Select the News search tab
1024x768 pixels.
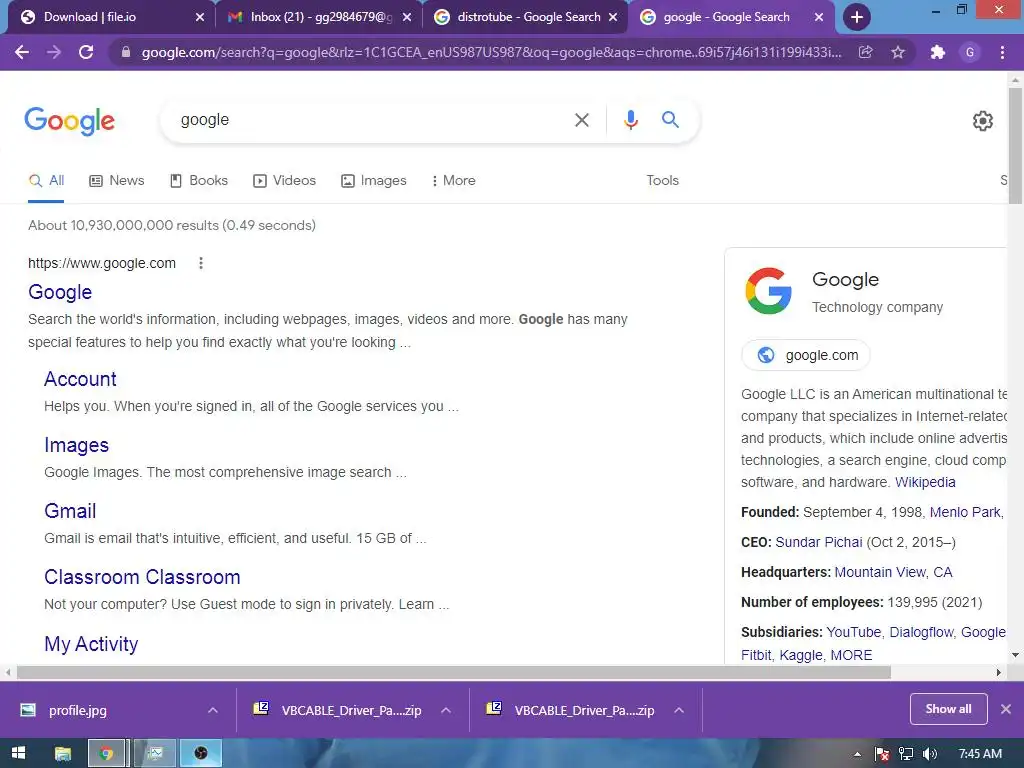tap(117, 180)
